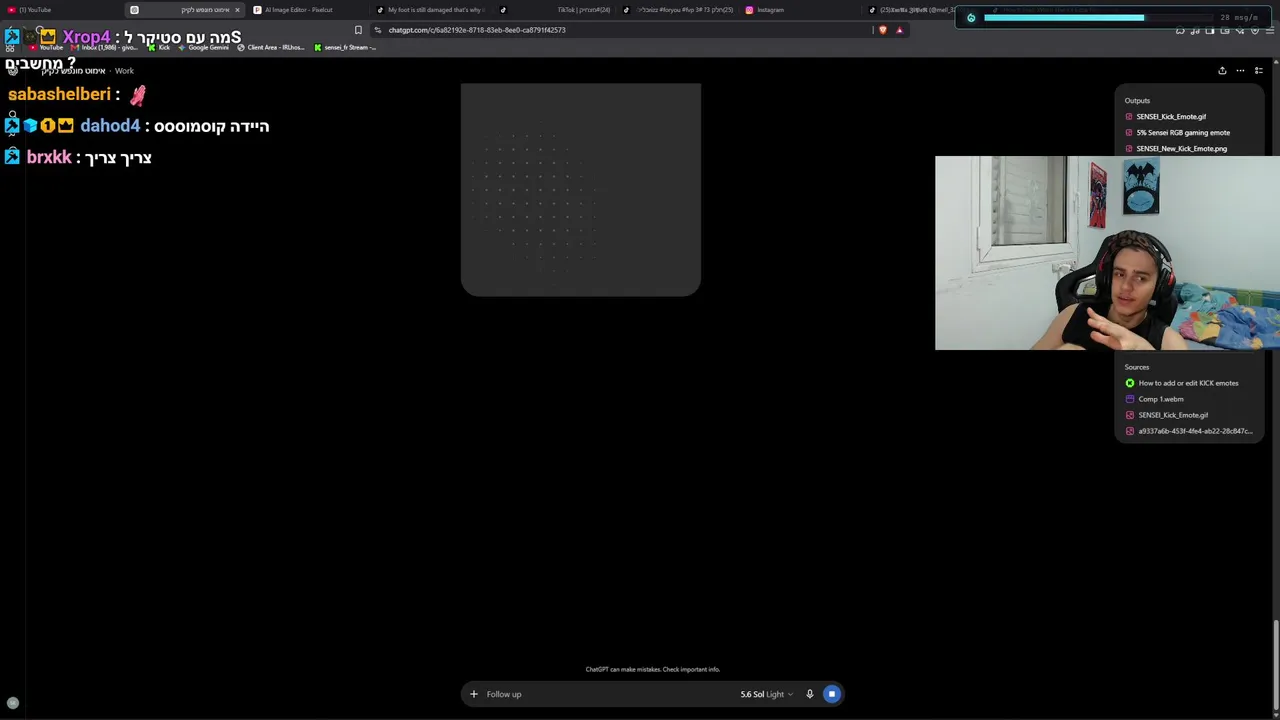The image size is (1280, 720).
Task: Click the webcam overlay video
Action: [1107, 253]
